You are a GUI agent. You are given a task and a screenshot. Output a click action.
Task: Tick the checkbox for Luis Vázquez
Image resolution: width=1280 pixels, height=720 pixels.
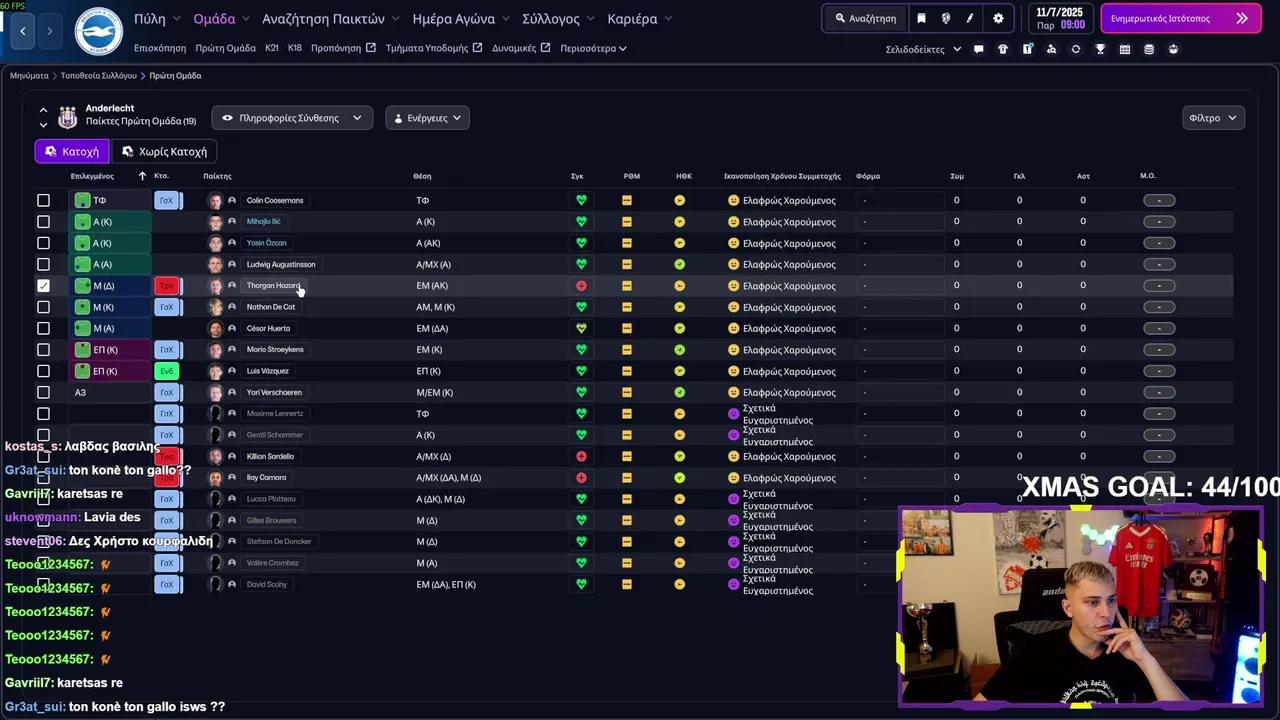click(43, 371)
